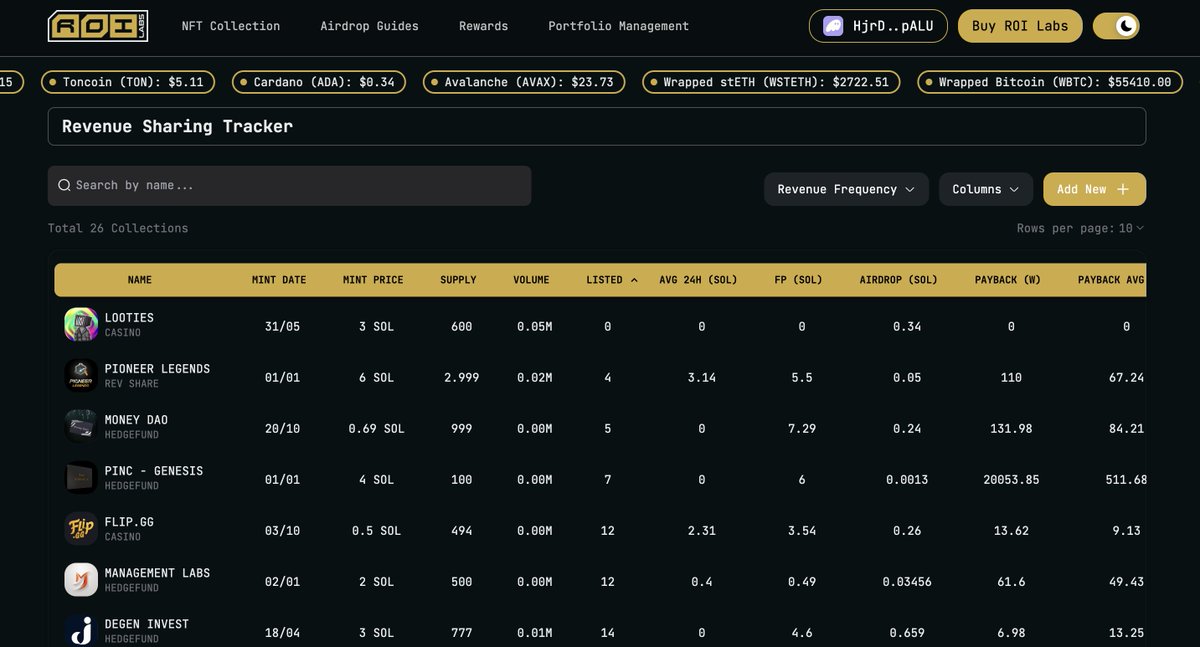Open the NFT Collection menu
The height and width of the screenshot is (647, 1200).
click(231, 26)
